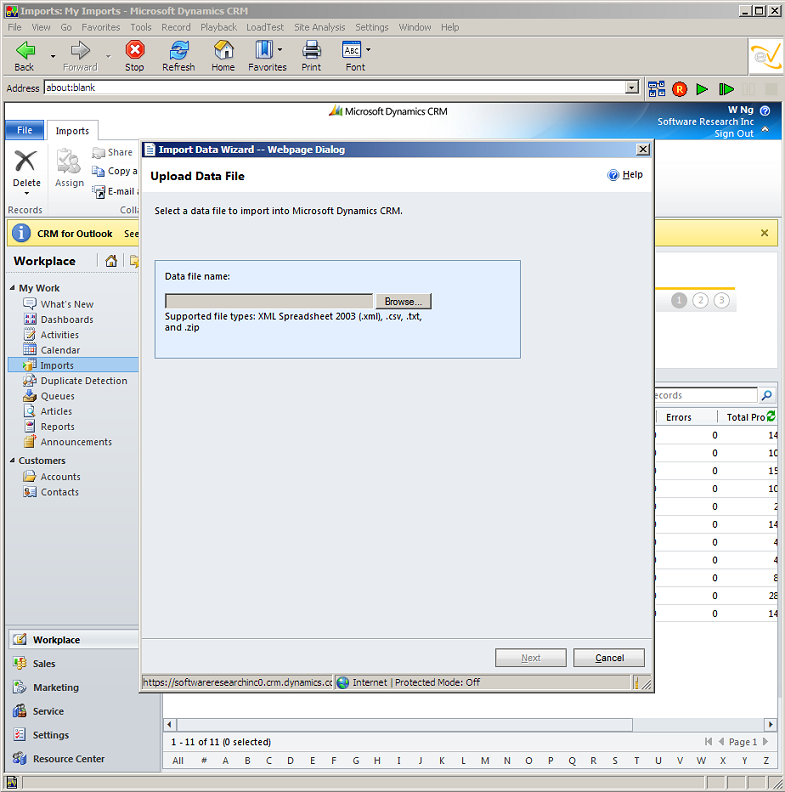Screen dimensions: 785x792
Task: Click the horizontal scrollbar right arrow
Action: [x=770, y=724]
